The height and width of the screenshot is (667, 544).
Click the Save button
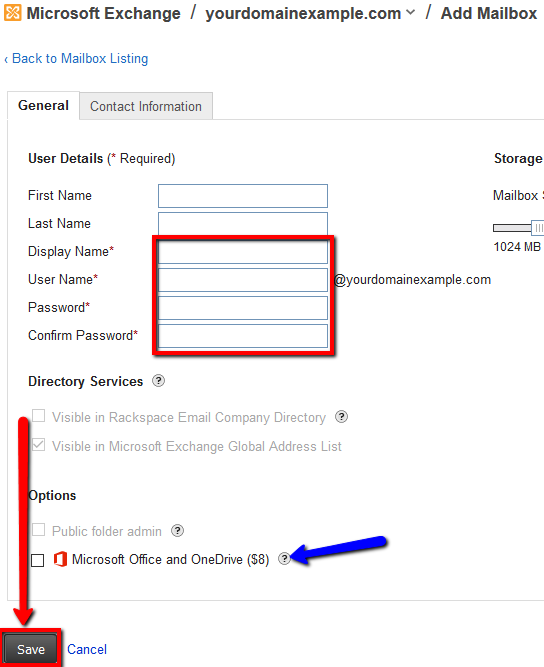[30, 649]
